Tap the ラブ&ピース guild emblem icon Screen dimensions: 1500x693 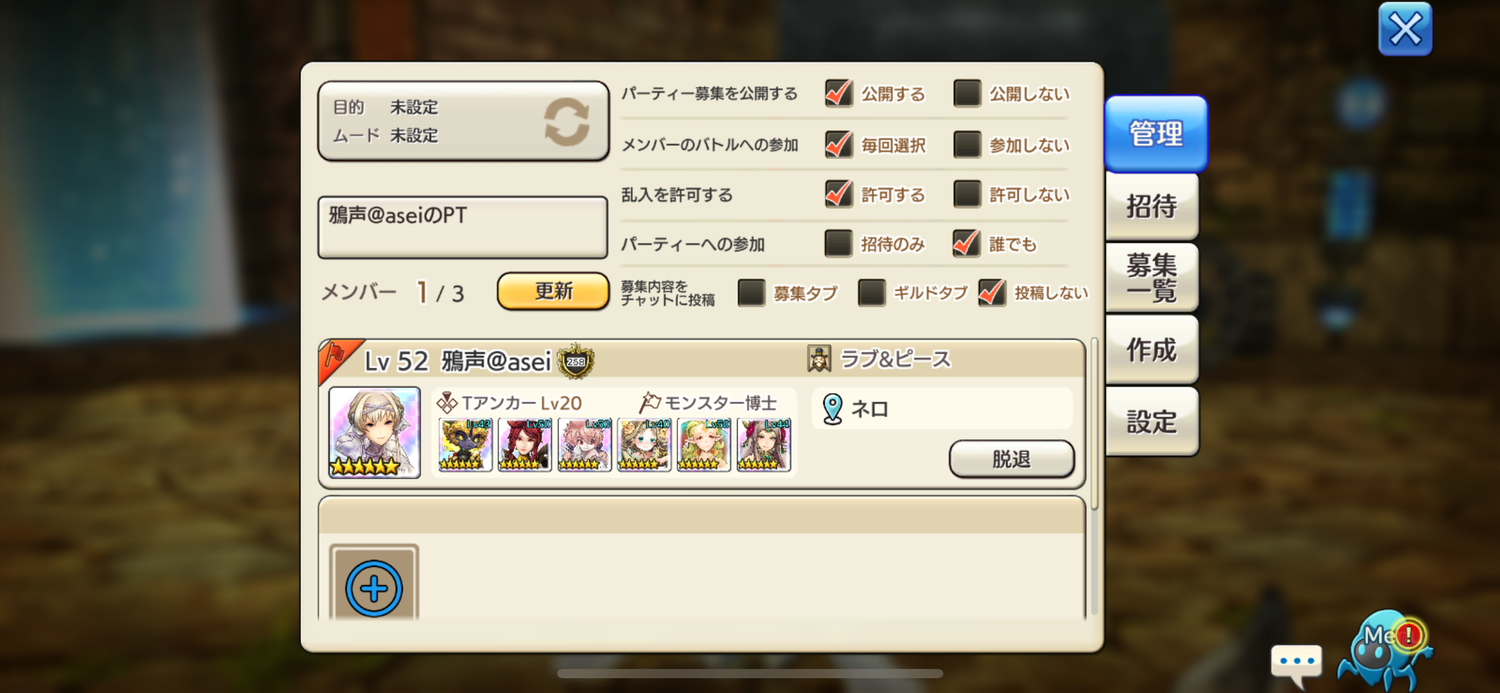(819, 359)
